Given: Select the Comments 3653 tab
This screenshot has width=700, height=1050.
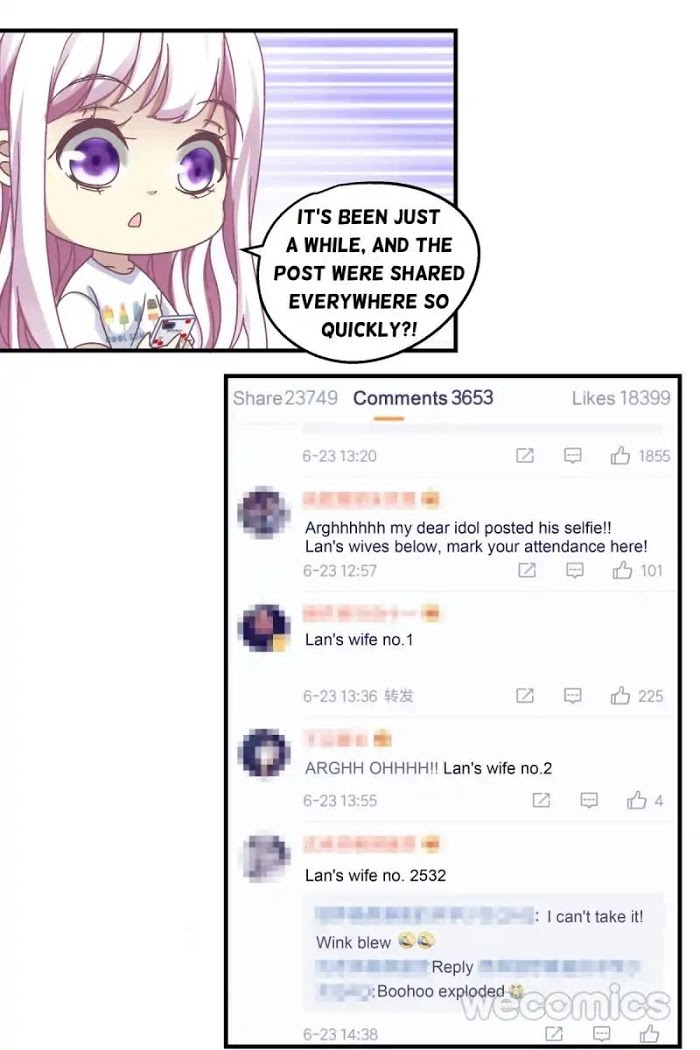Looking at the screenshot, I should 423,398.
